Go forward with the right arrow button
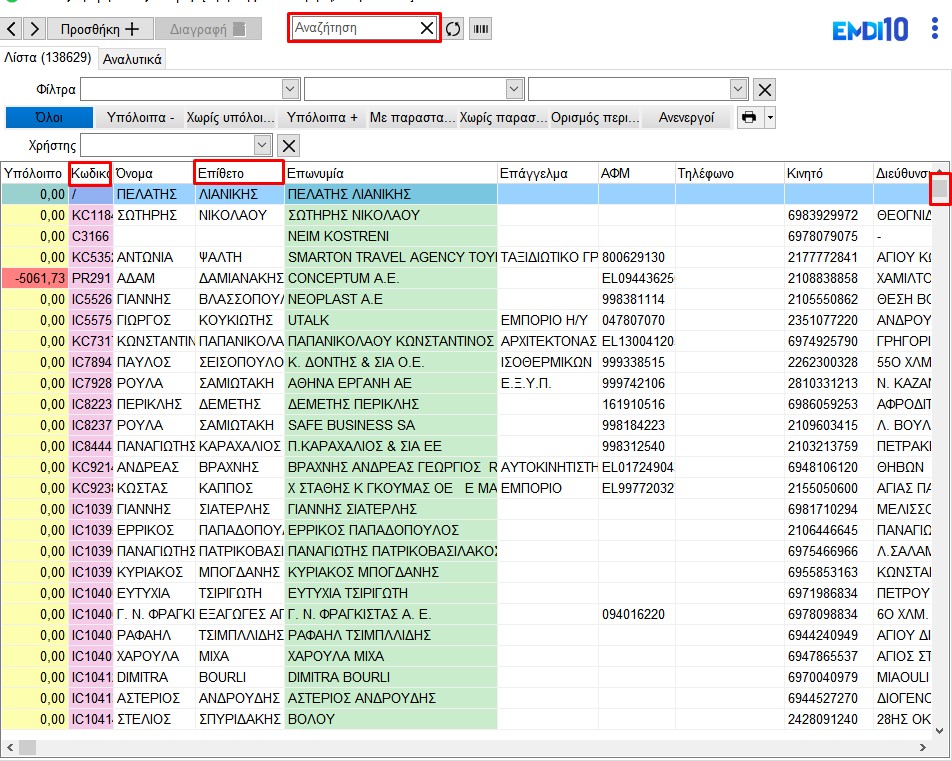952x761 pixels. click(35, 29)
